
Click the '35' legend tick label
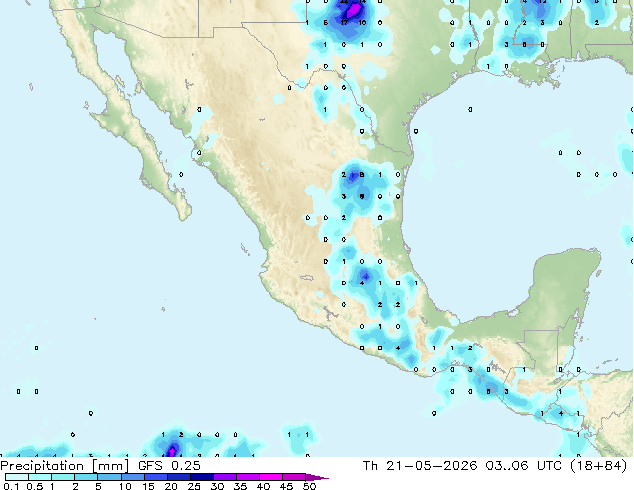tap(240, 486)
